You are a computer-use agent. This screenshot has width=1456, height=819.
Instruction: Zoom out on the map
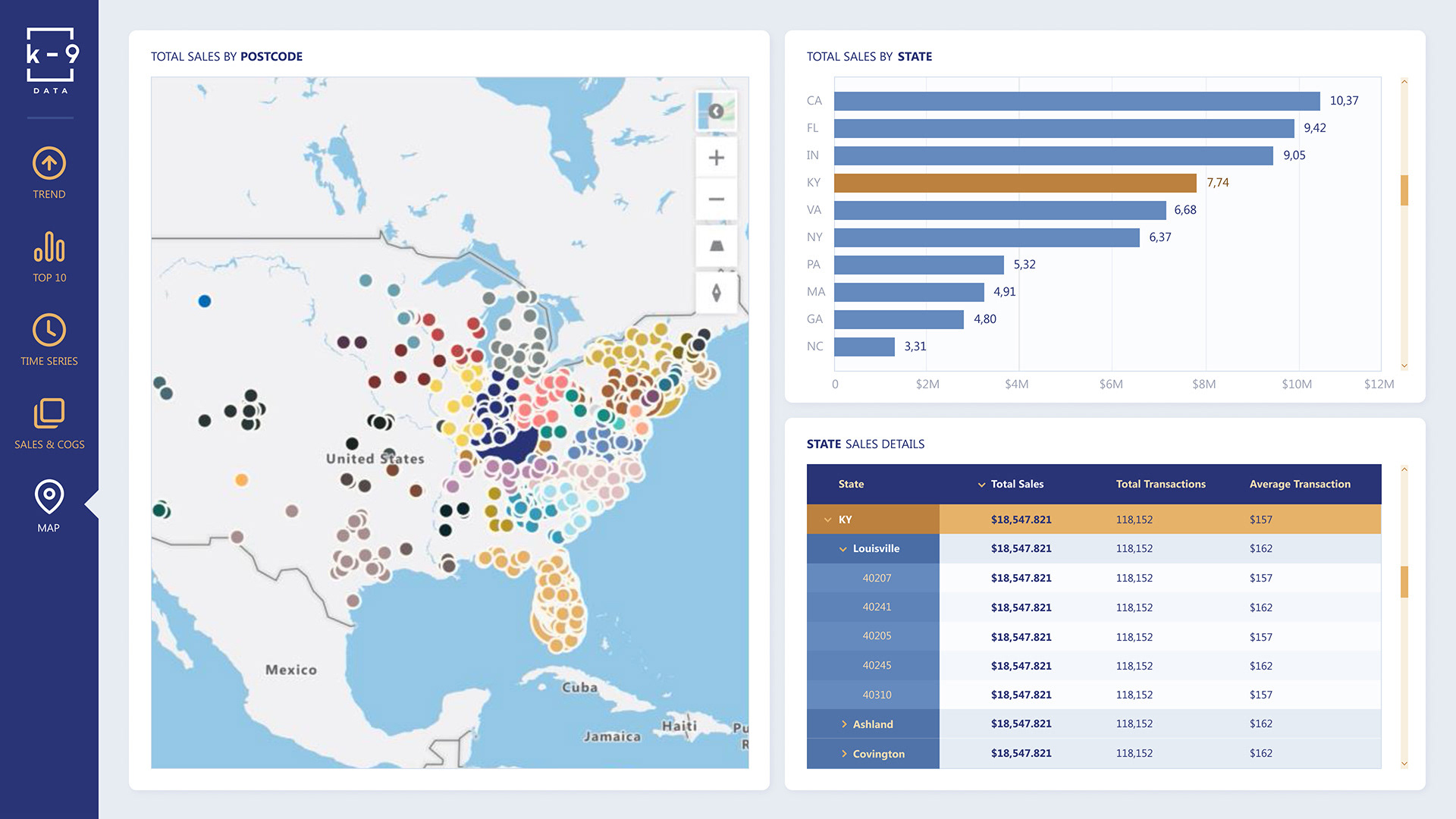coord(716,199)
